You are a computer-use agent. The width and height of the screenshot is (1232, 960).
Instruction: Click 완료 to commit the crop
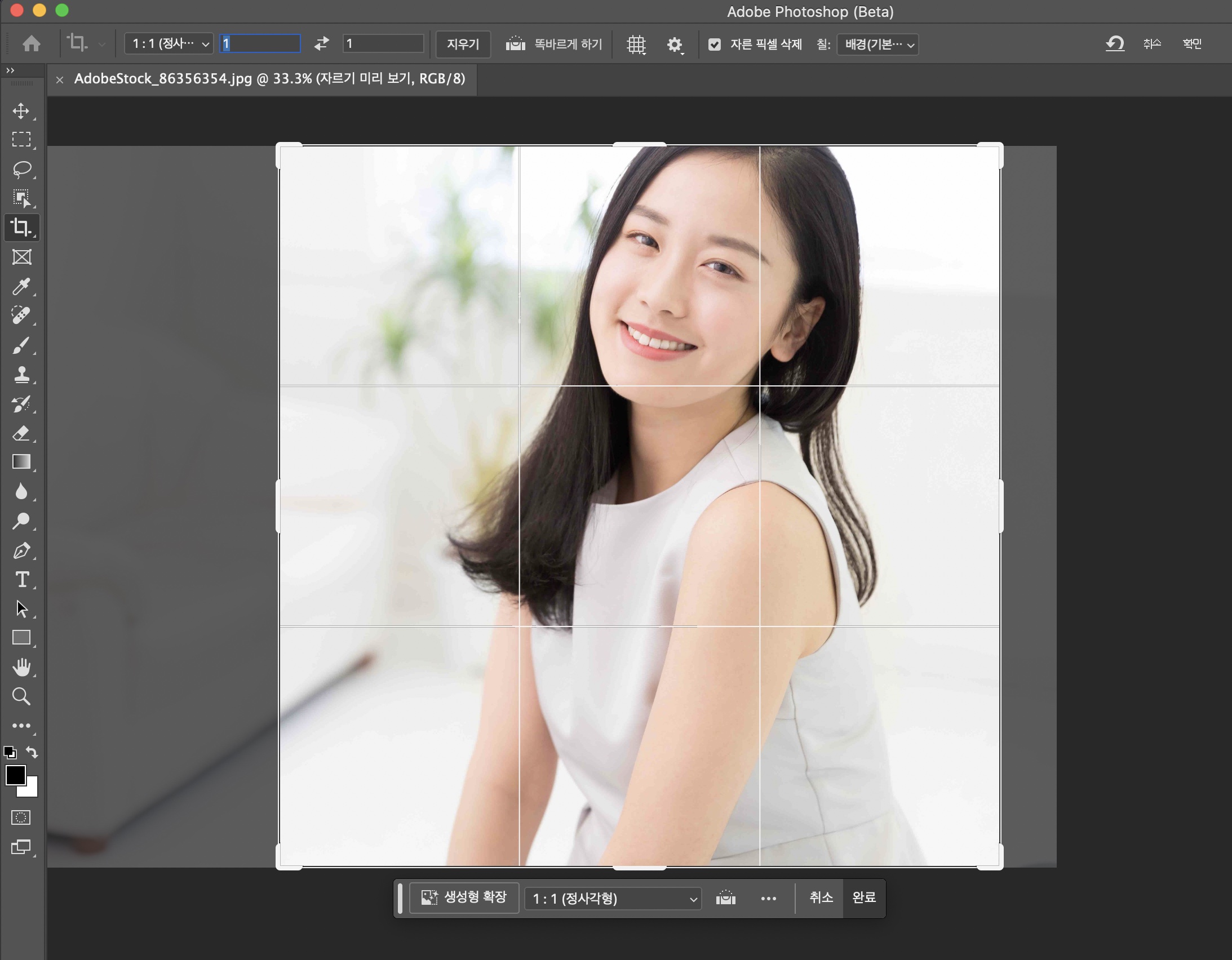point(863,897)
